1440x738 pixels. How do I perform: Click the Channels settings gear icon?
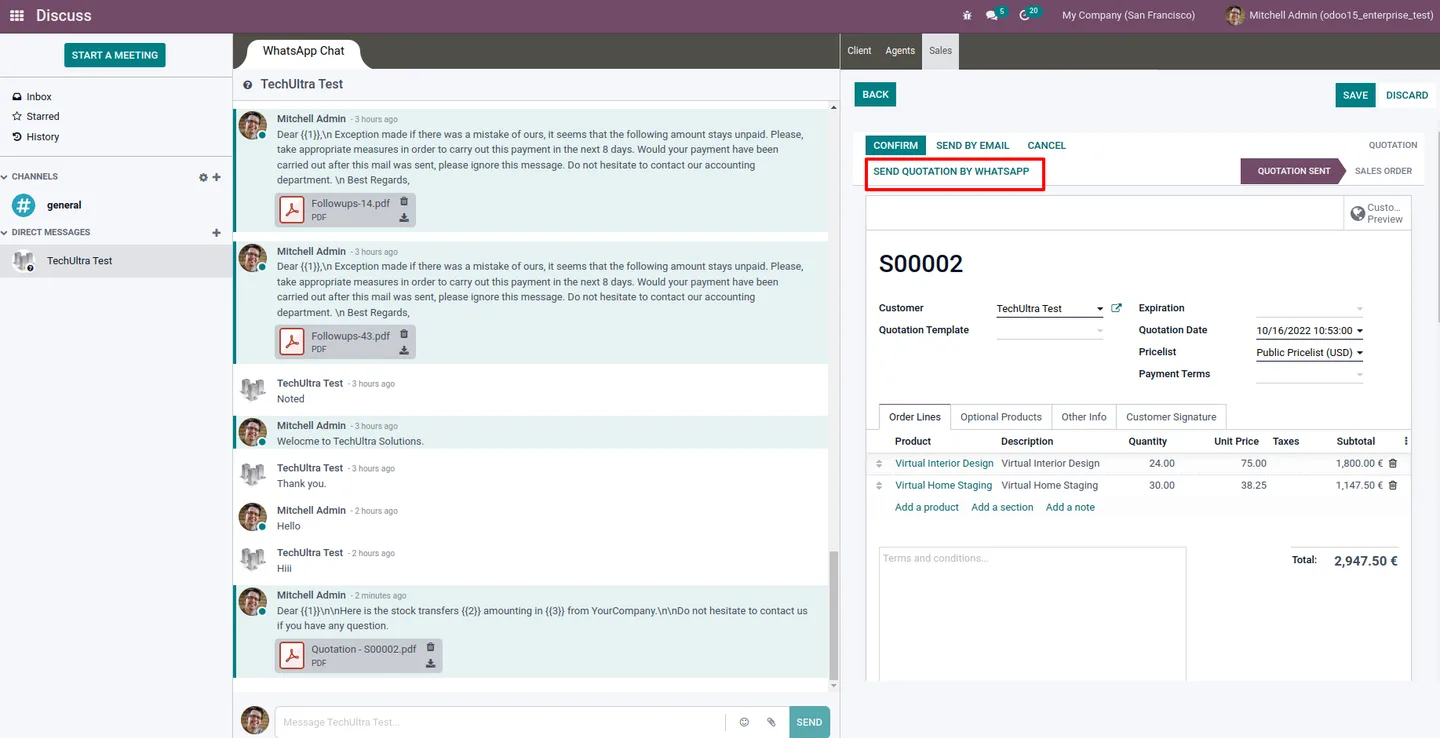tap(203, 177)
